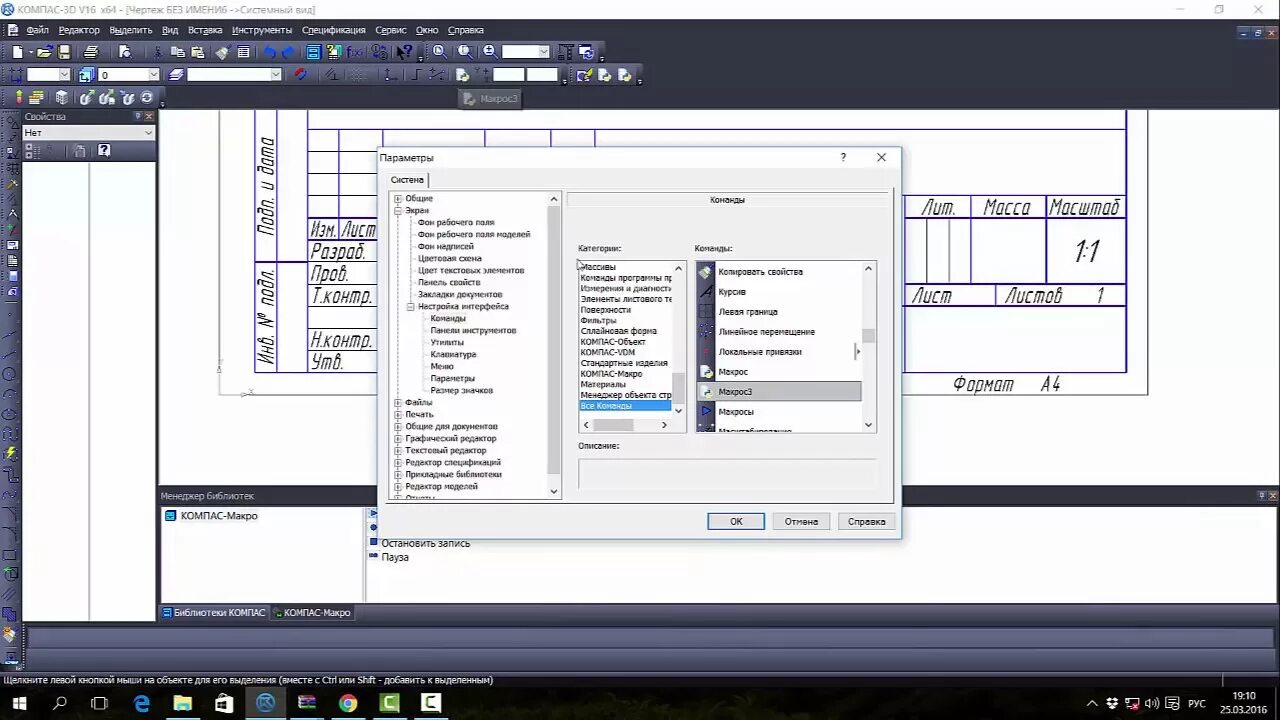Viewport: 1280px width, 720px height.
Task: Open the Сервис menu
Action: 391,30
